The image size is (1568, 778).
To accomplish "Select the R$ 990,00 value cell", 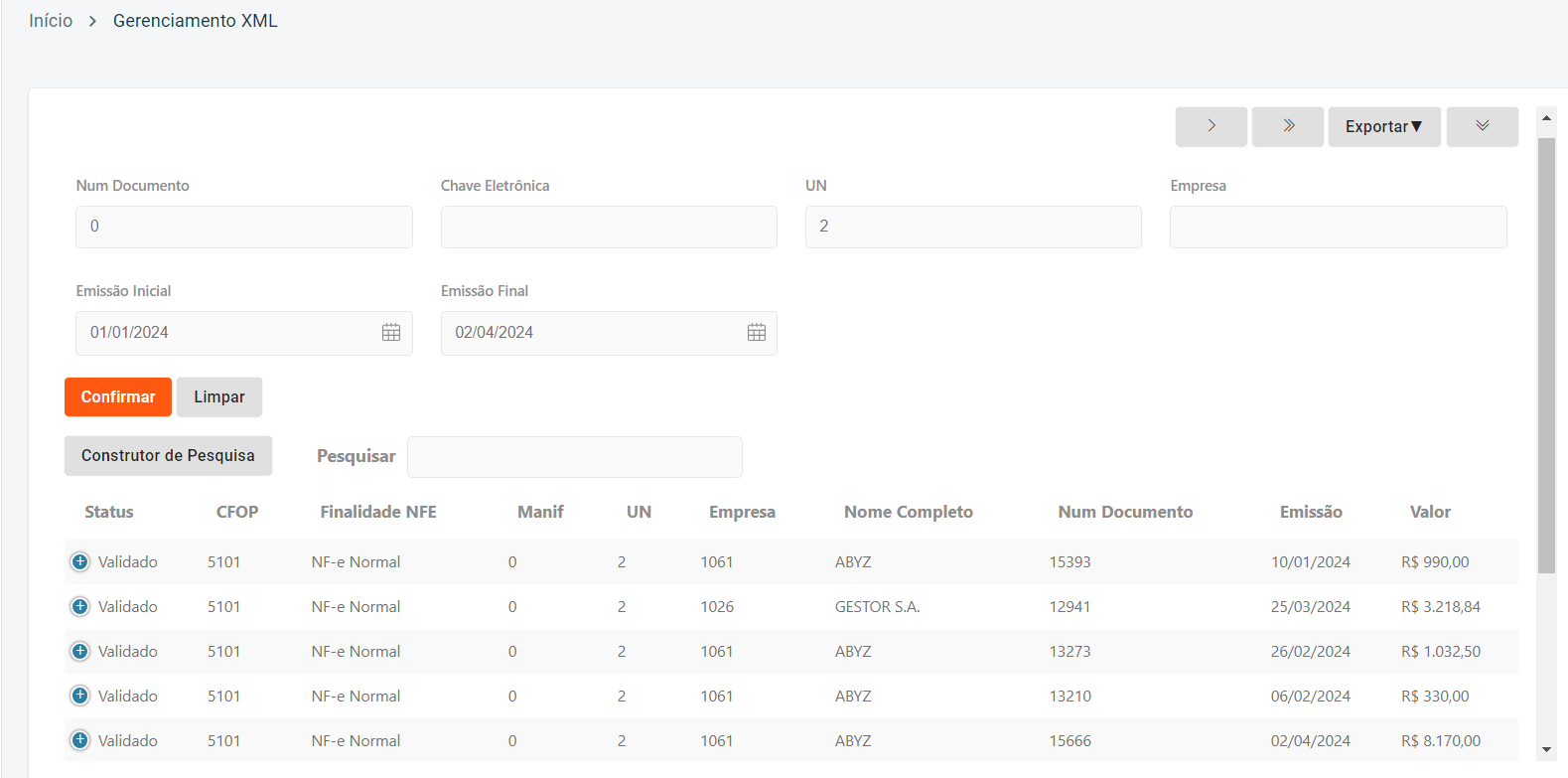I will point(1435,562).
